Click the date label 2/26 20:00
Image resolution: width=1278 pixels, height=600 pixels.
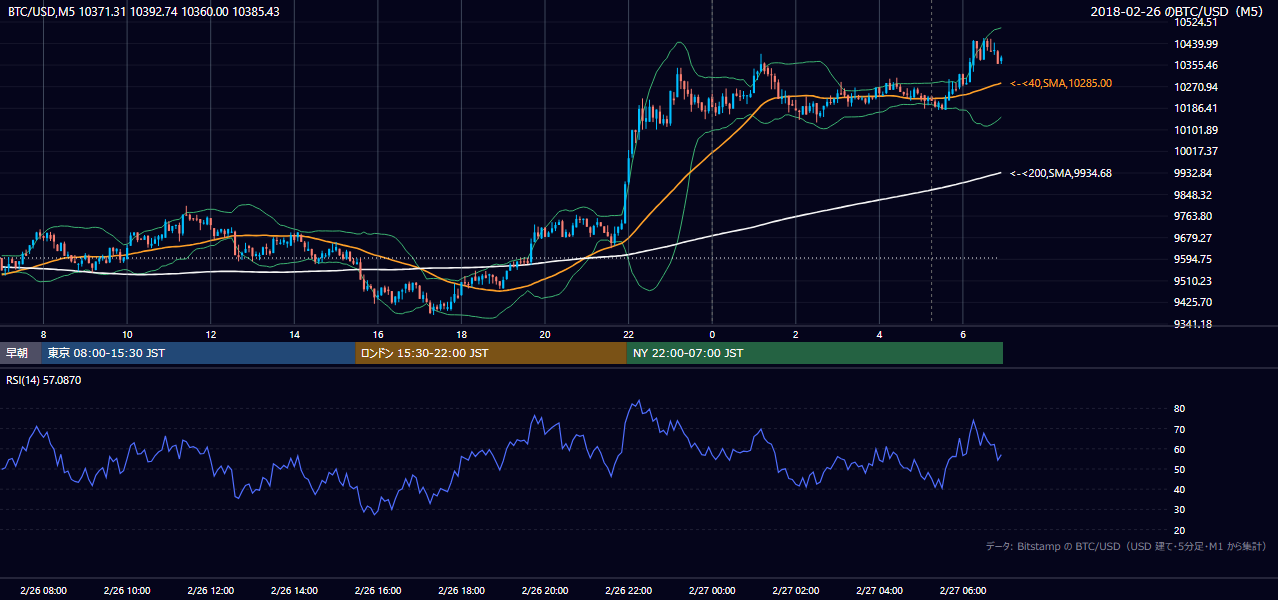pos(545,590)
